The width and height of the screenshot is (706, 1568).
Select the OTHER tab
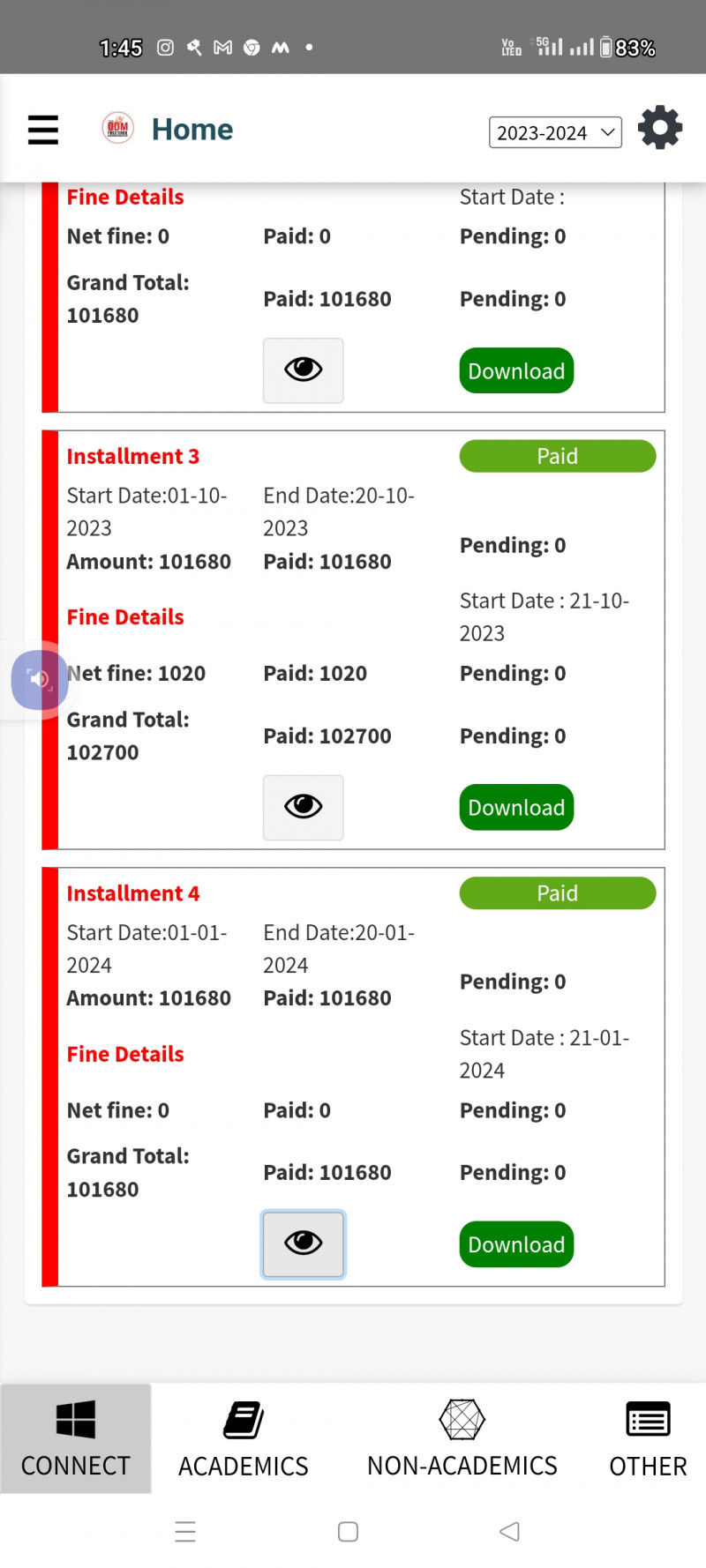[648, 1438]
